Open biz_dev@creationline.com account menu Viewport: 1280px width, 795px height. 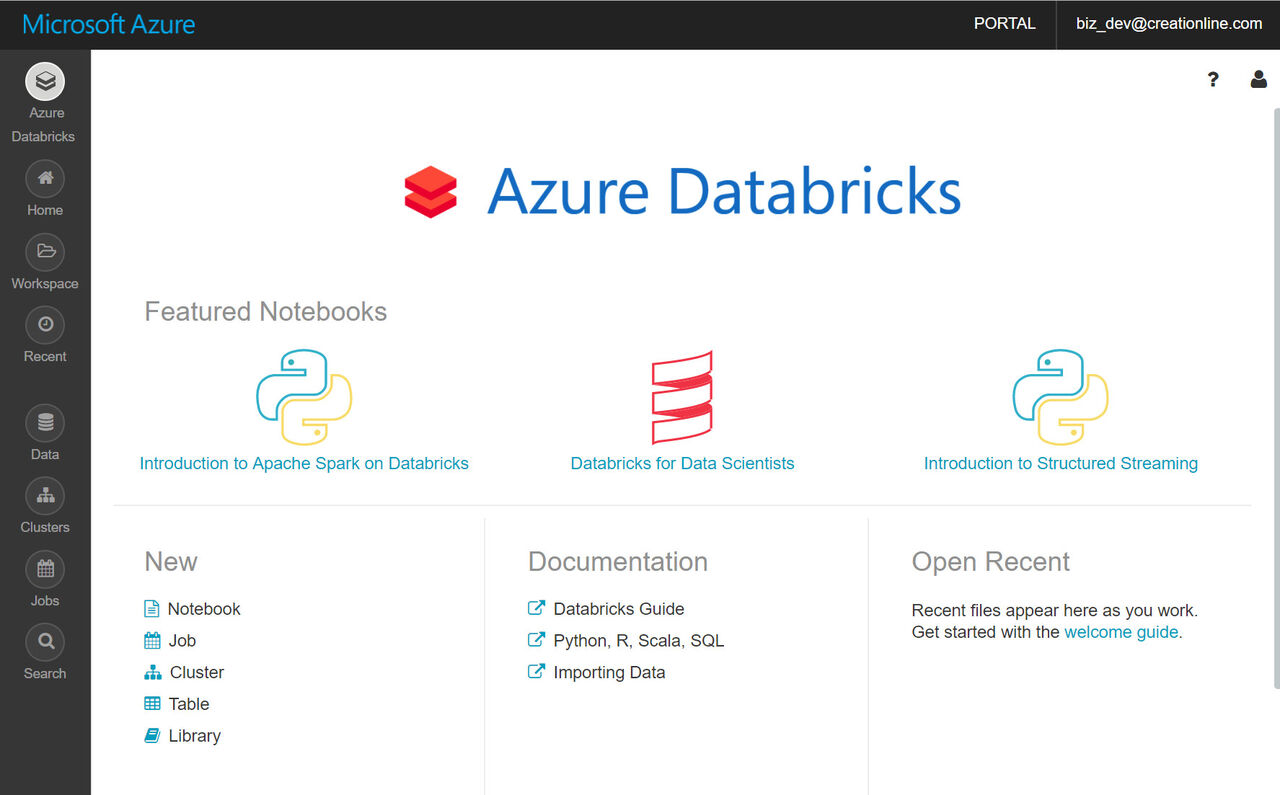pos(1169,23)
